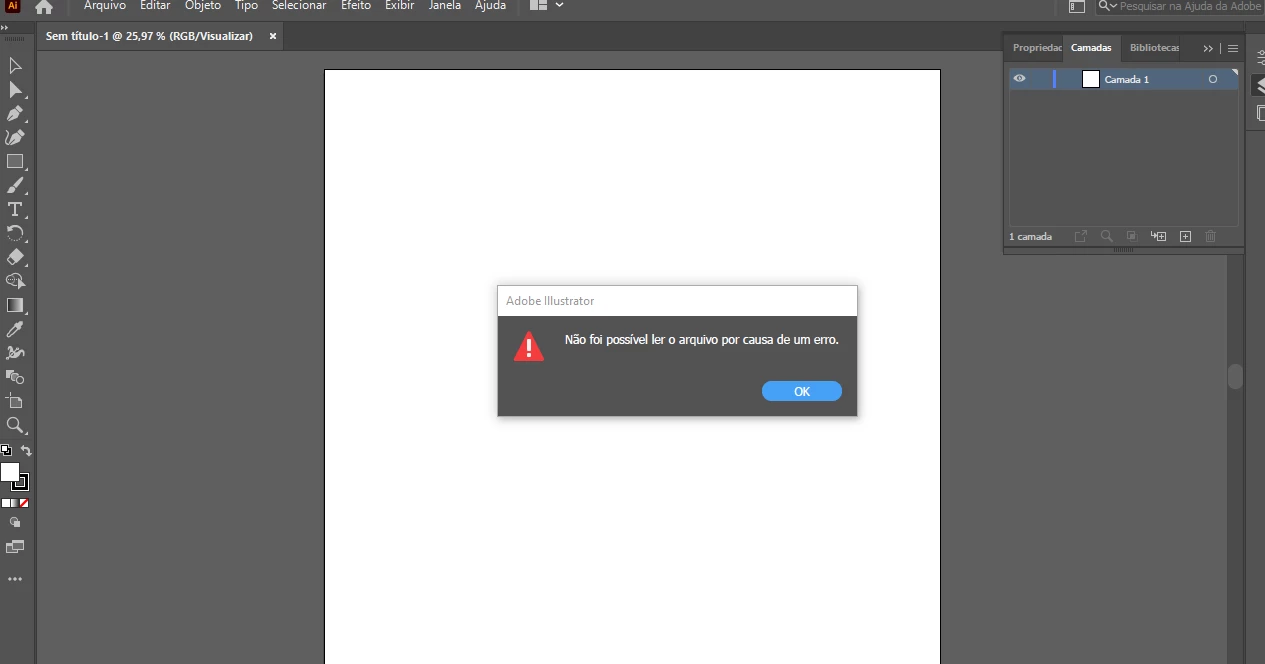The width and height of the screenshot is (1265, 664).
Task: Click the Stroke color box
Action: 22,483
